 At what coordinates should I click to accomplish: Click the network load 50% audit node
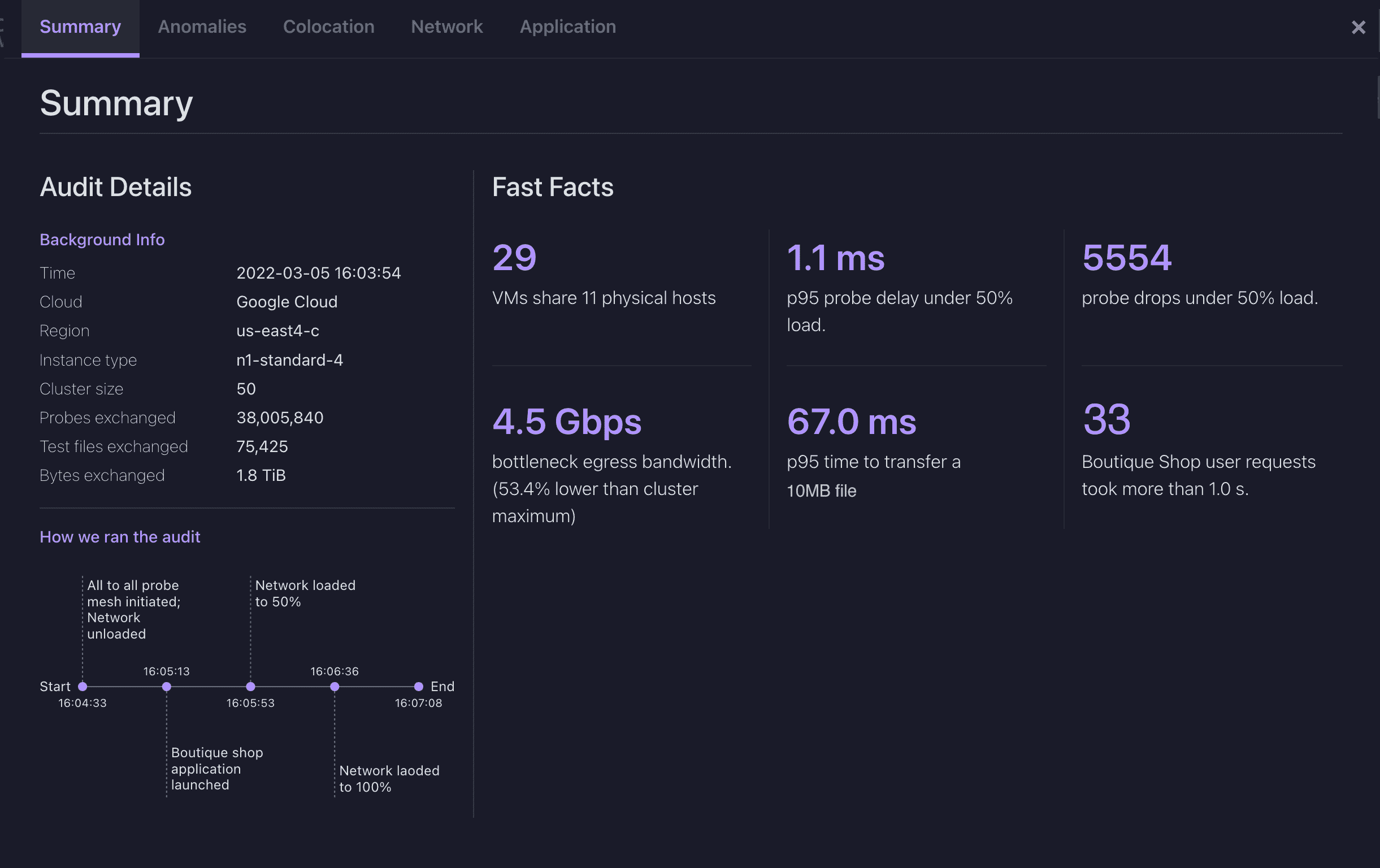coord(250,686)
